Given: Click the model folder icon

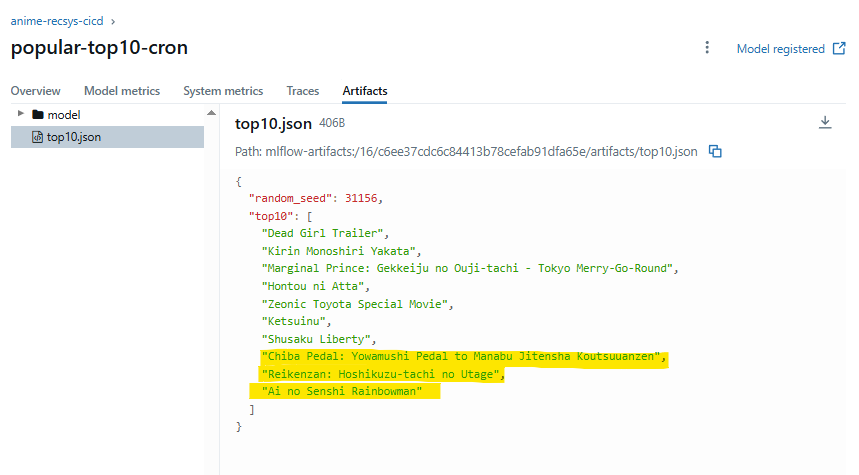Looking at the screenshot, I should (38, 115).
